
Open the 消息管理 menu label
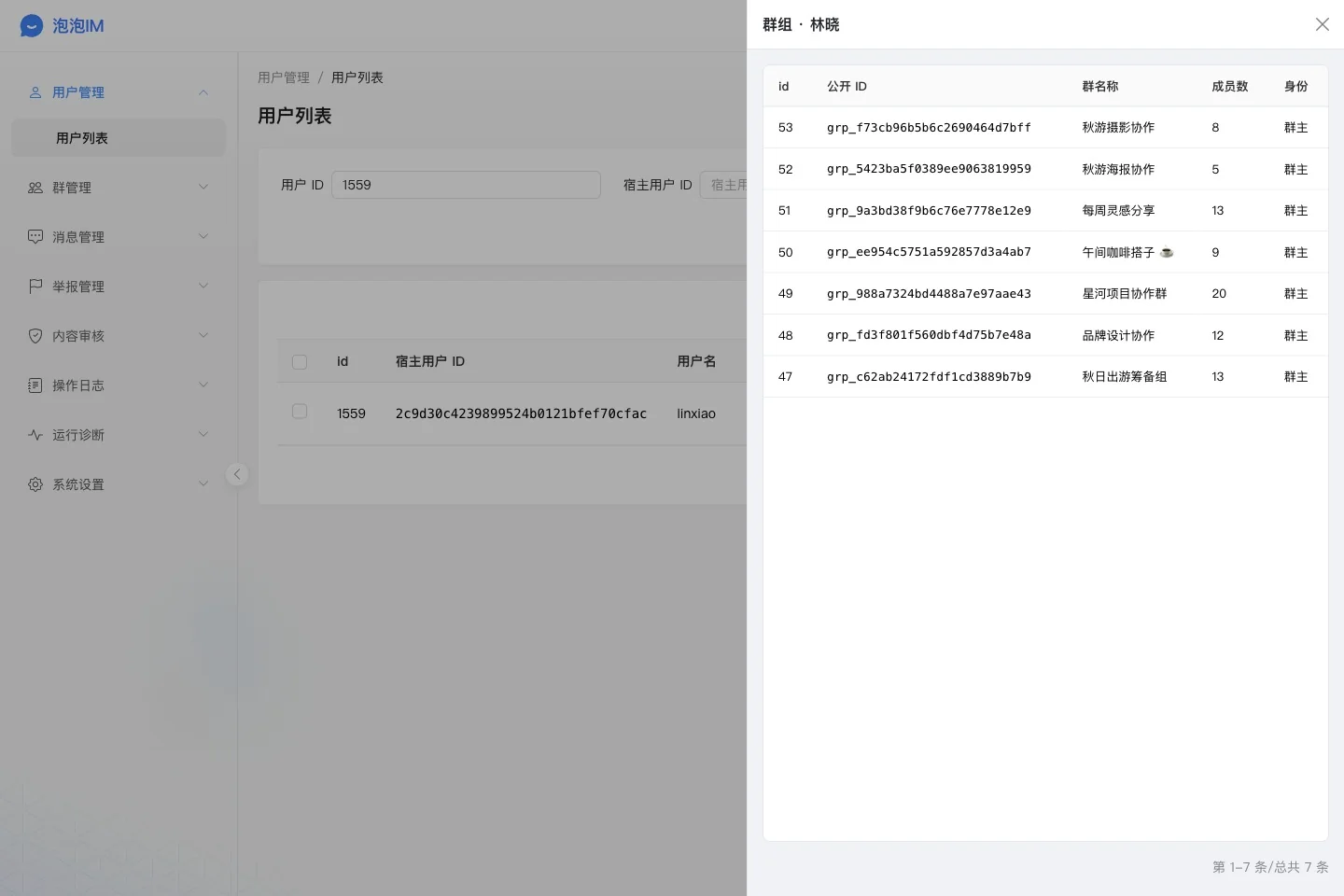[78, 237]
